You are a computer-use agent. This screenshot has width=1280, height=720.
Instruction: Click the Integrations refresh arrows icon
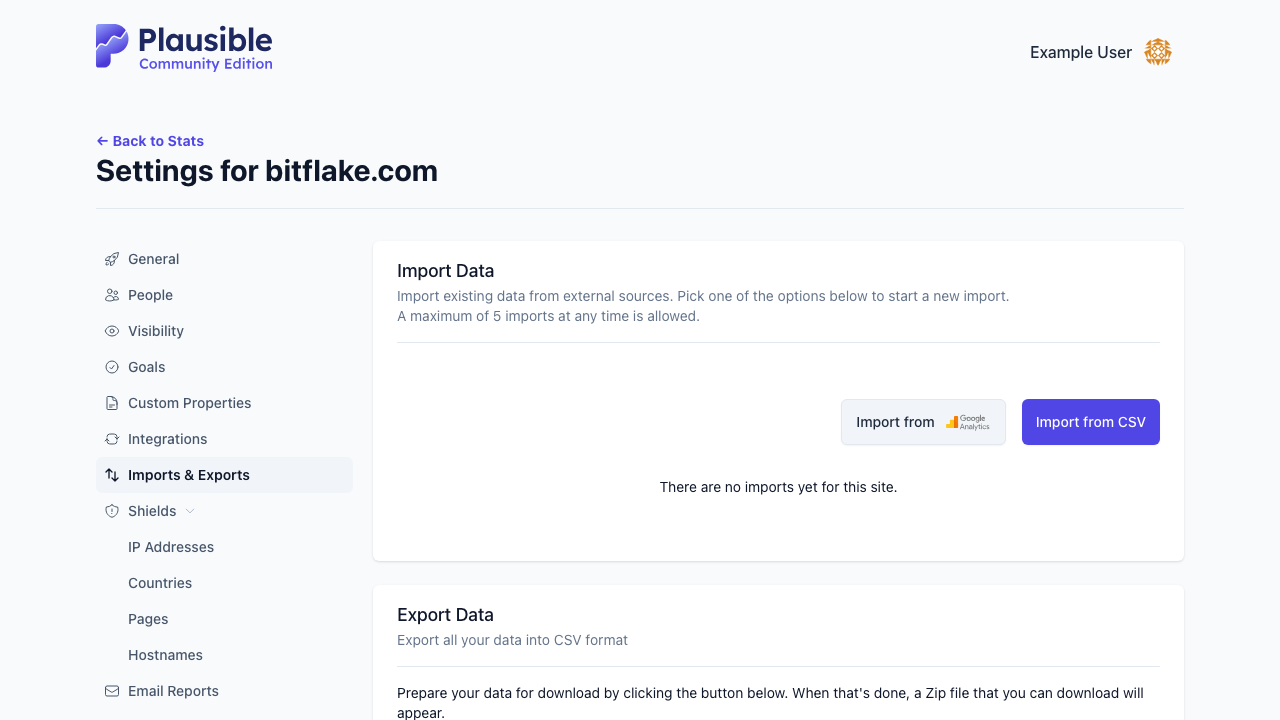coord(112,439)
